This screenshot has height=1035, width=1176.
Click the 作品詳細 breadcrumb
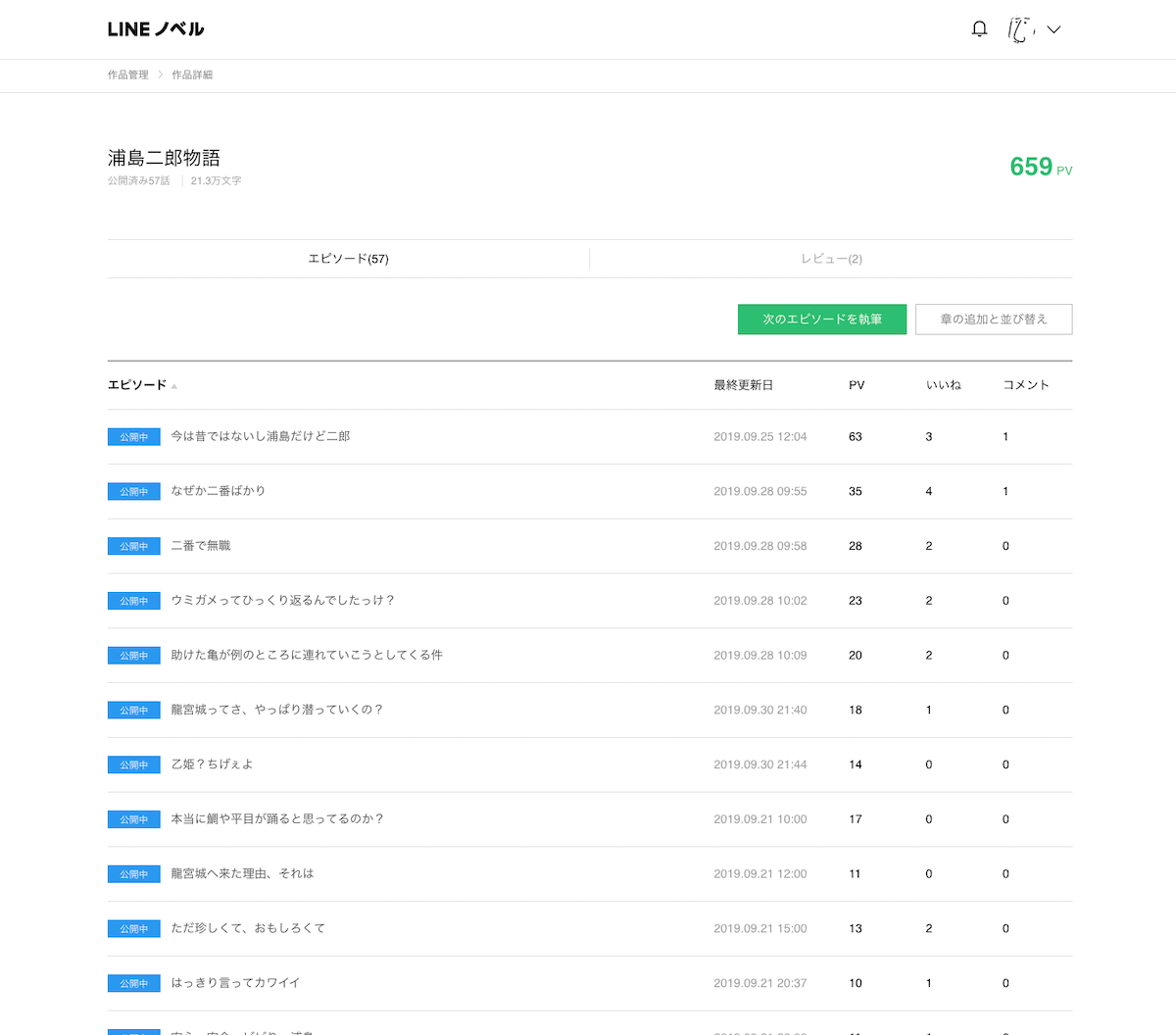pyautogui.click(x=192, y=74)
